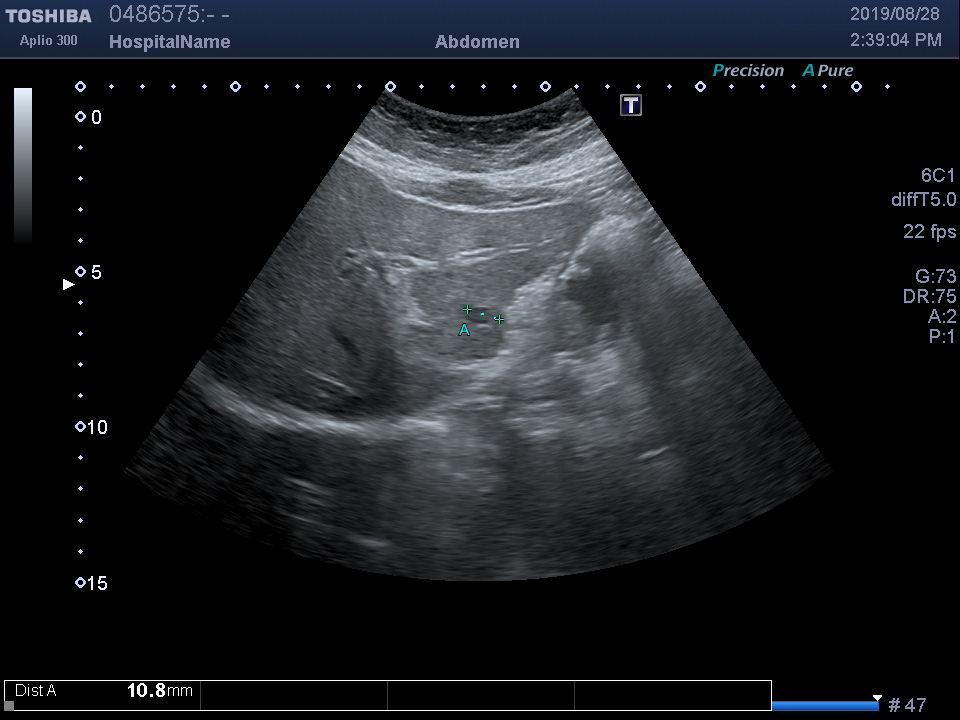Toggle the APure imaging indicator

click(828, 71)
